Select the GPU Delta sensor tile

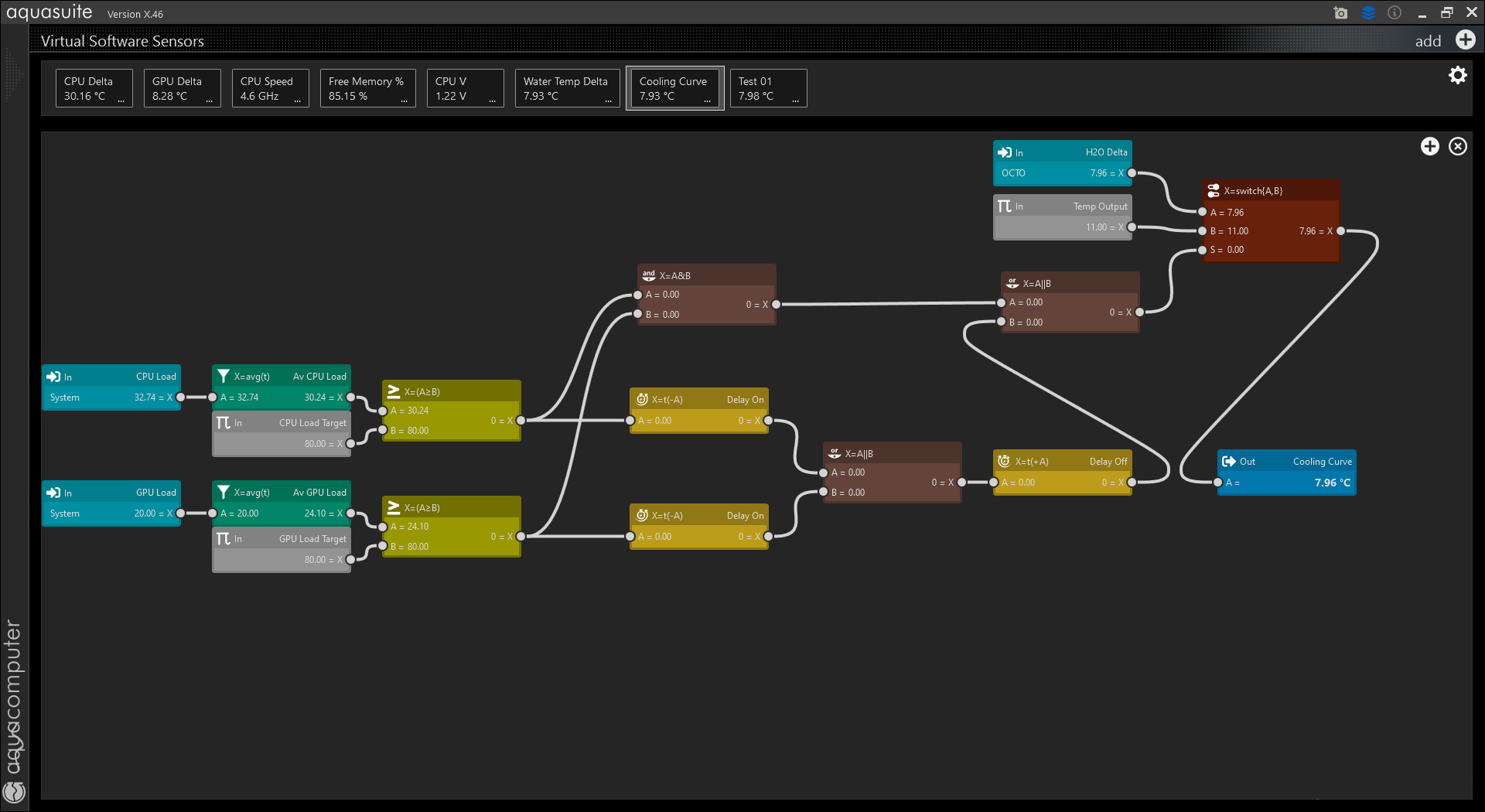click(182, 88)
